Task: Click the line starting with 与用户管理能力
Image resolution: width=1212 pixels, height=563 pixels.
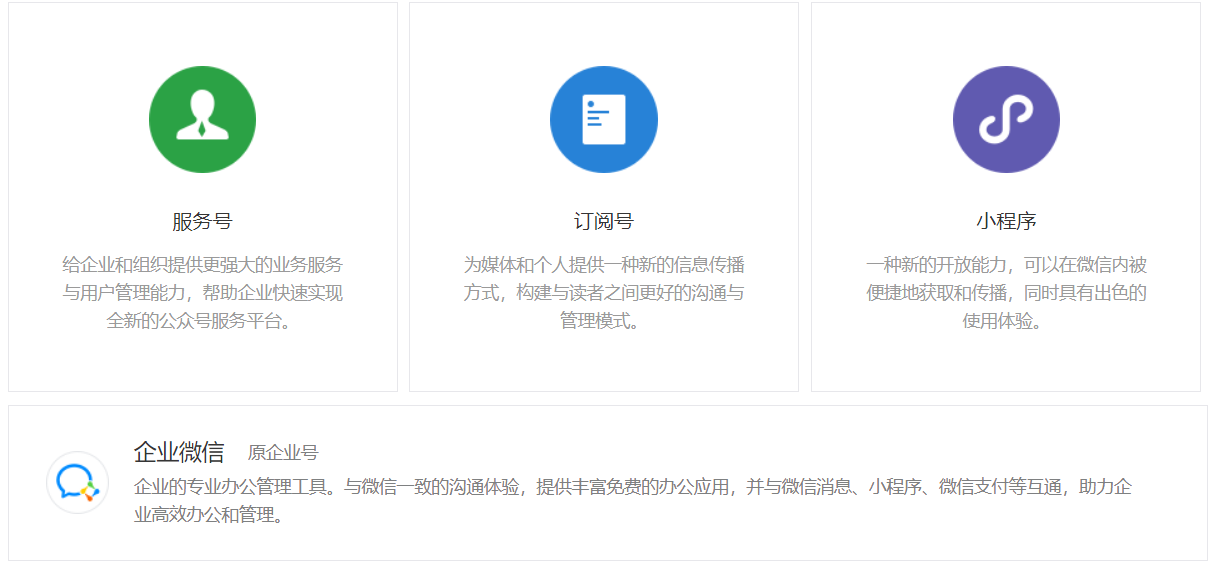Action: pyautogui.click(x=202, y=293)
